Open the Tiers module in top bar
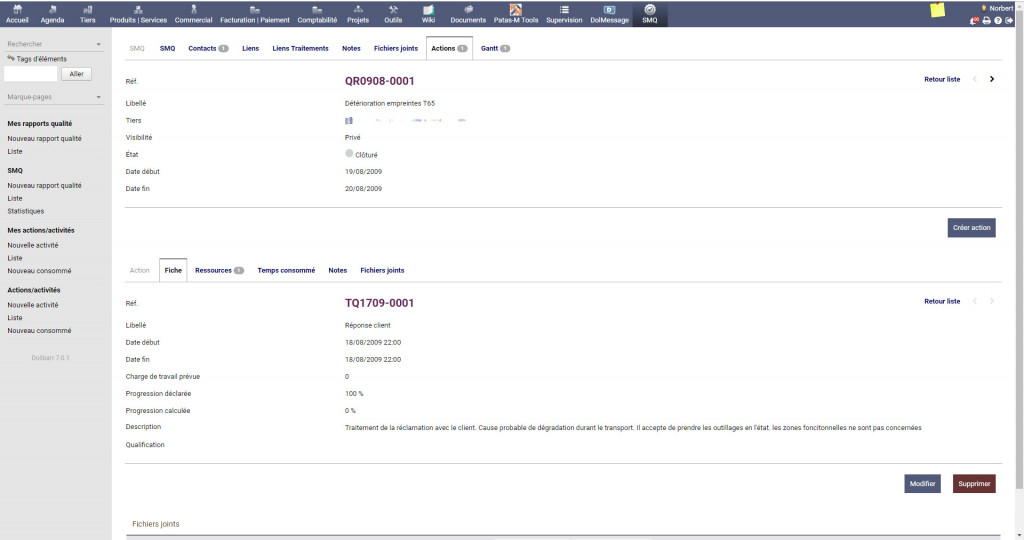Screen dimensions: 1024x540 point(88,14)
